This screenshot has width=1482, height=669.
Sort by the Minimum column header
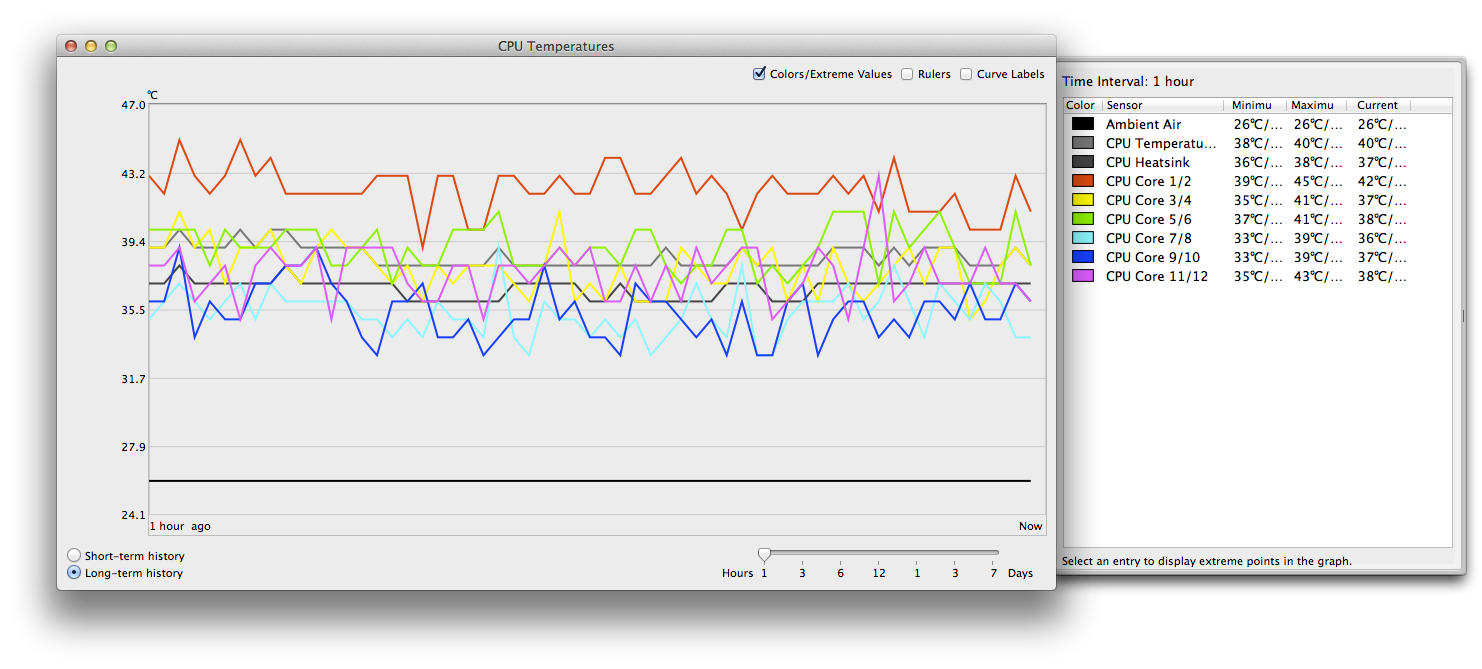tap(1255, 105)
